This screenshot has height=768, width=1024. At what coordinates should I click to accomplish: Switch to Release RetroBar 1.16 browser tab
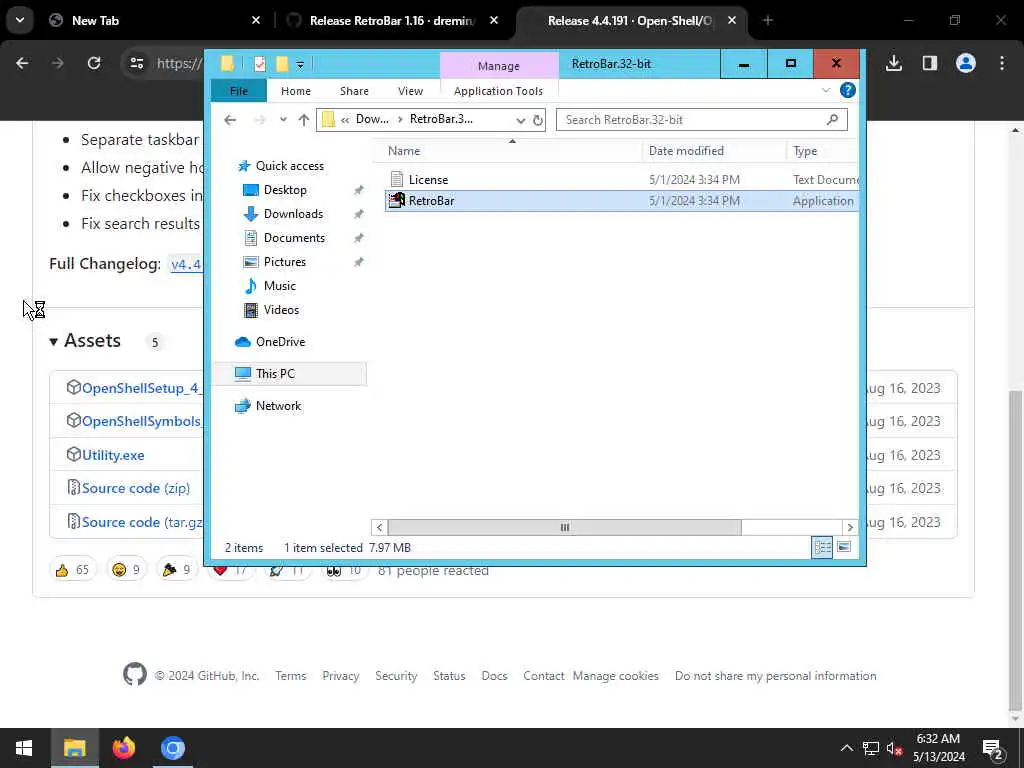pos(392,21)
